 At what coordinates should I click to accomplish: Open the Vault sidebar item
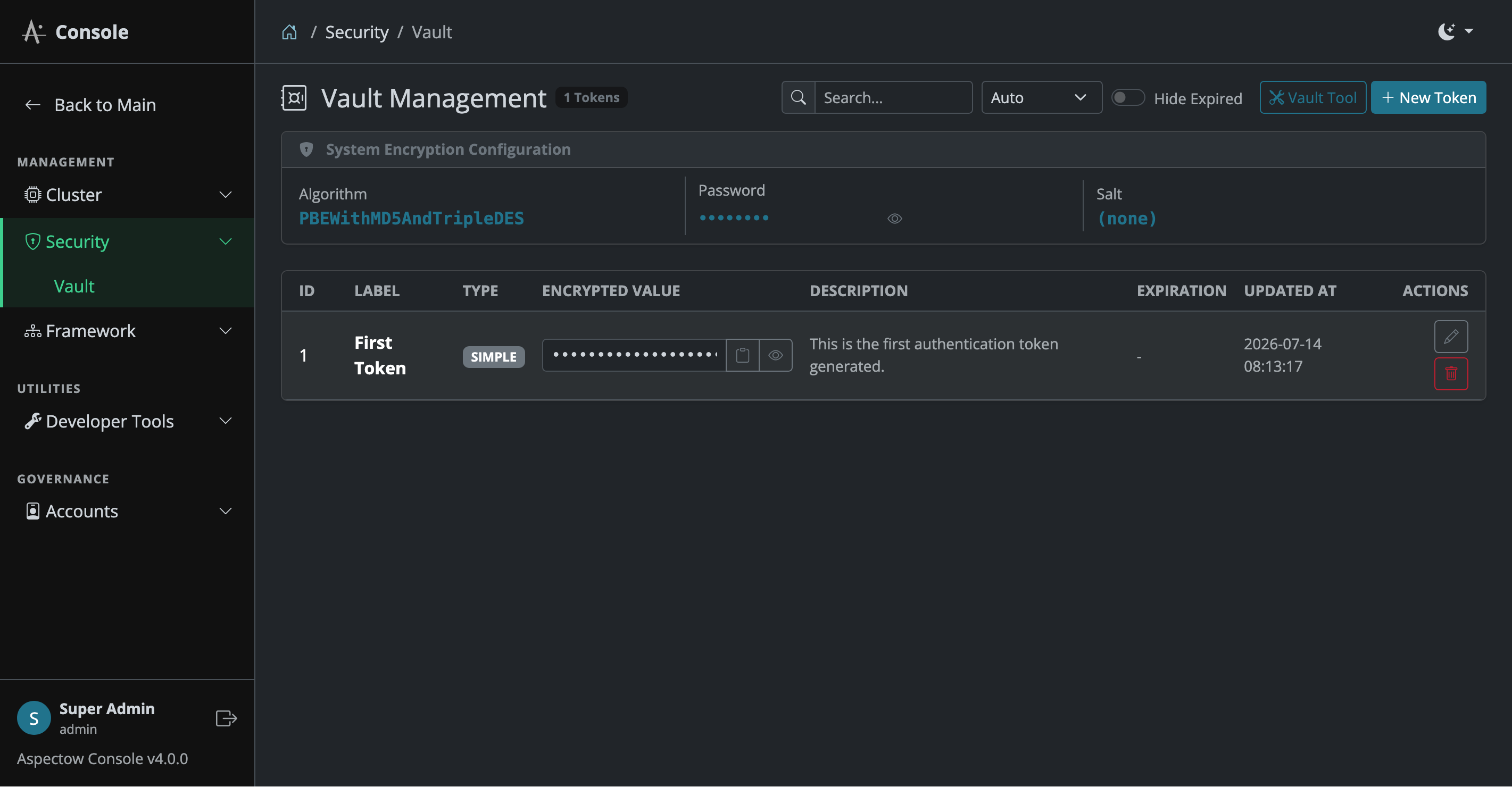point(74,287)
